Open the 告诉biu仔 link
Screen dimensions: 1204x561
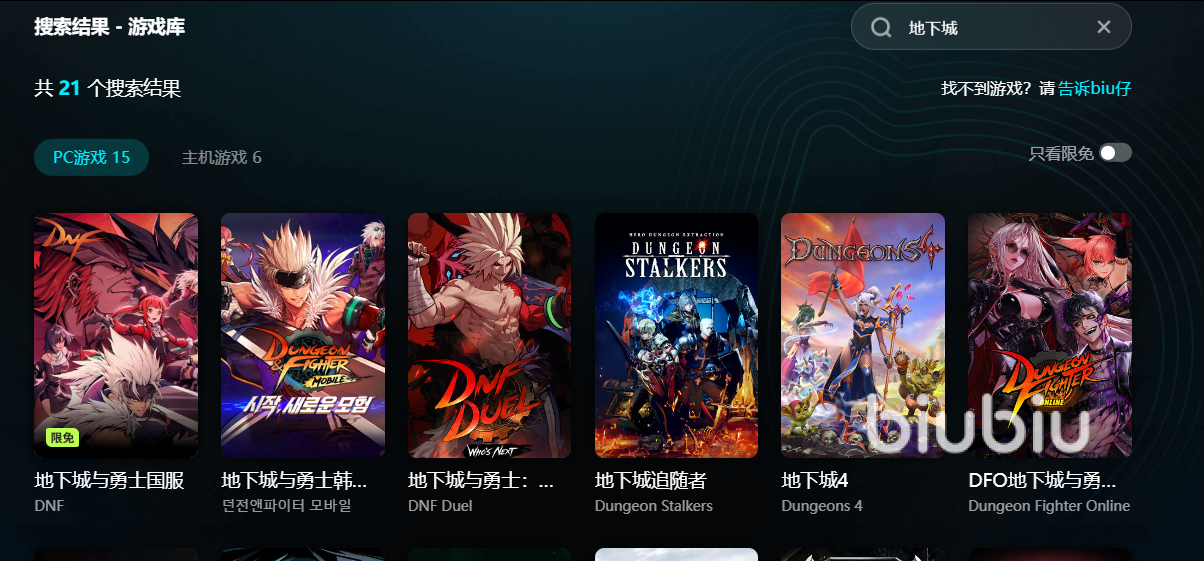(x=1095, y=88)
